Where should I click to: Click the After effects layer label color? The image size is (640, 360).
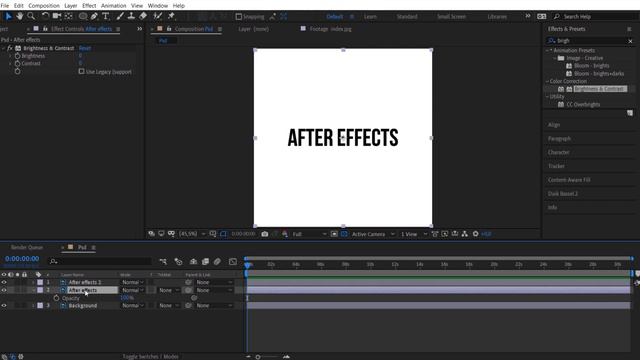click(40, 290)
